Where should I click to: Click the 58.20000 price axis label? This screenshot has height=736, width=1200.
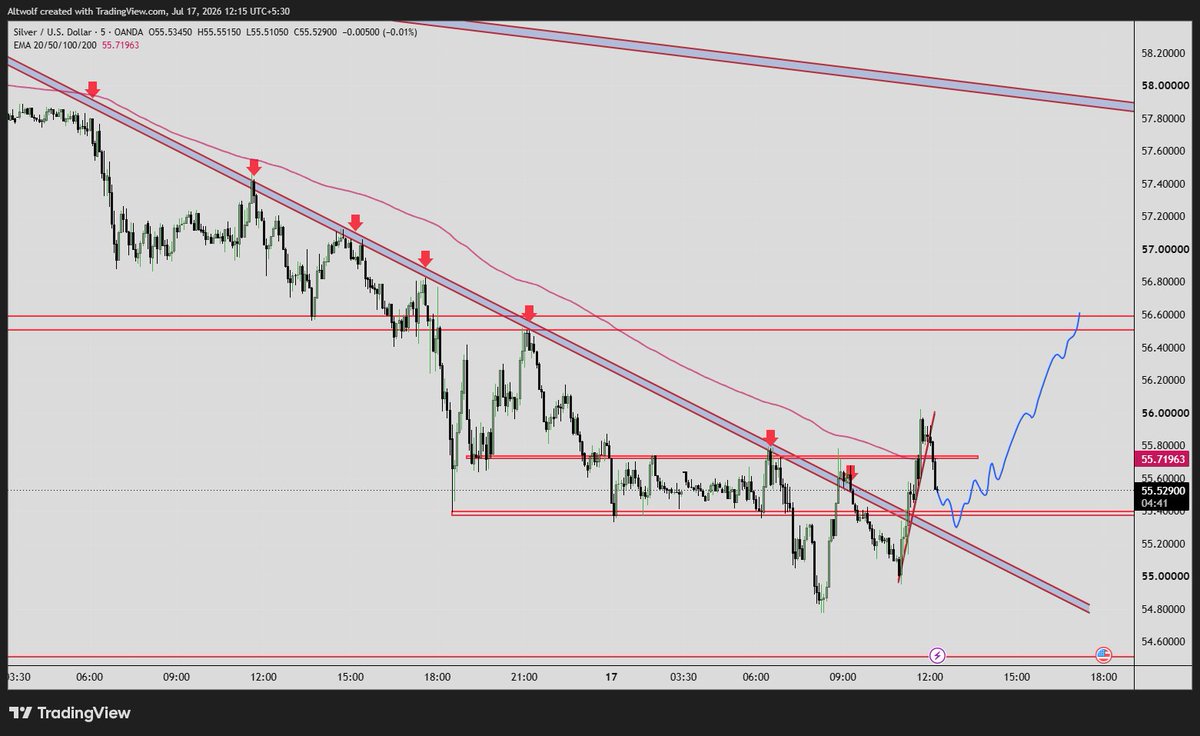point(1163,53)
